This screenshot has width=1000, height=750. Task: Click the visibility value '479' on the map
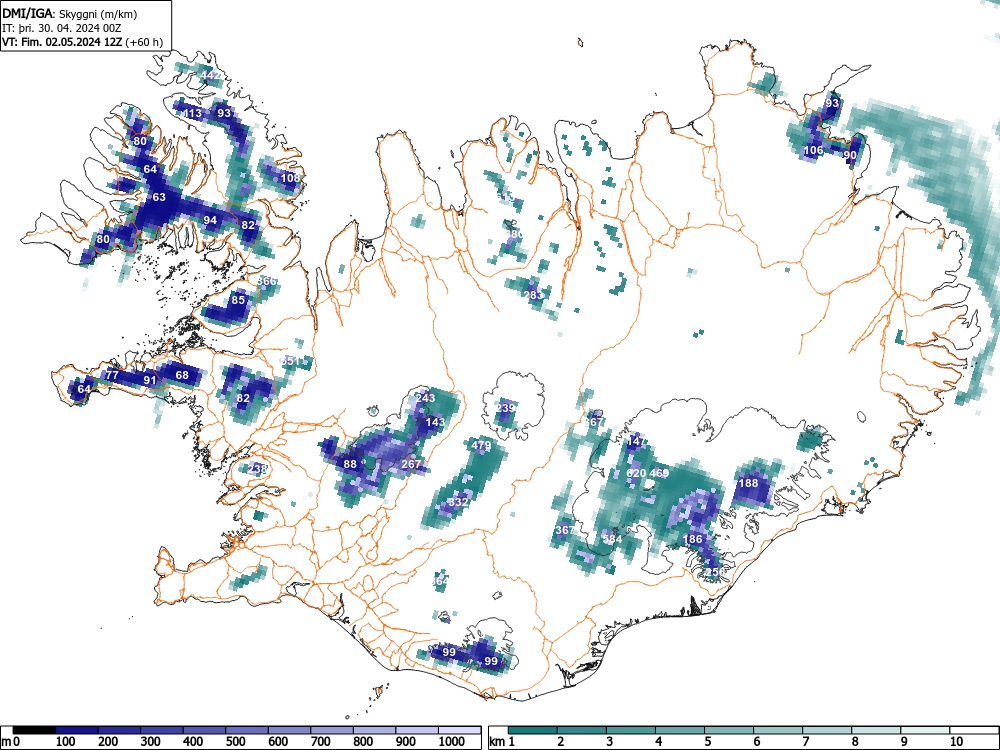pyautogui.click(x=481, y=446)
